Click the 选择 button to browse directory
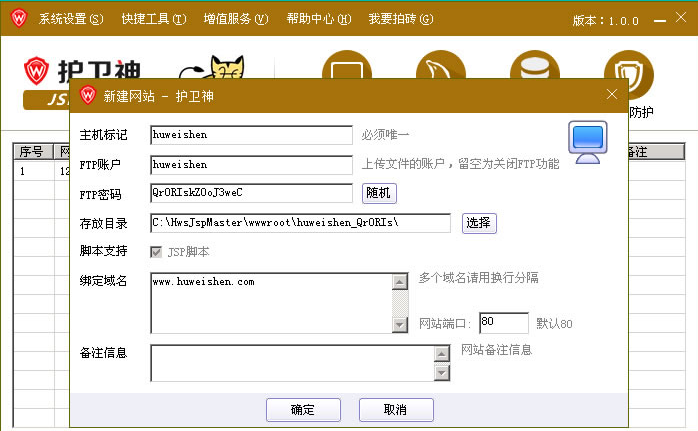Screen dimensions: 698x431 click(479, 223)
